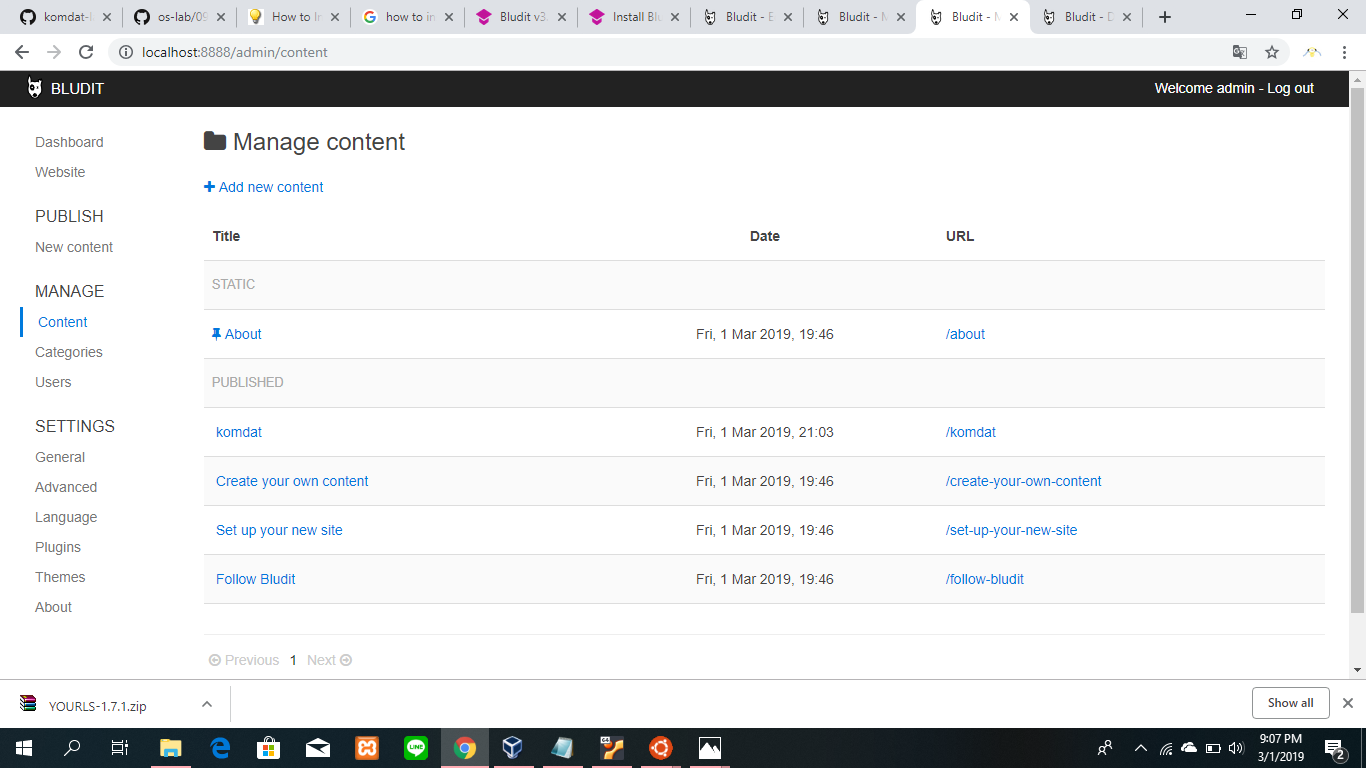1366x768 pixels.
Task: Open Language settings
Action: point(66,517)
